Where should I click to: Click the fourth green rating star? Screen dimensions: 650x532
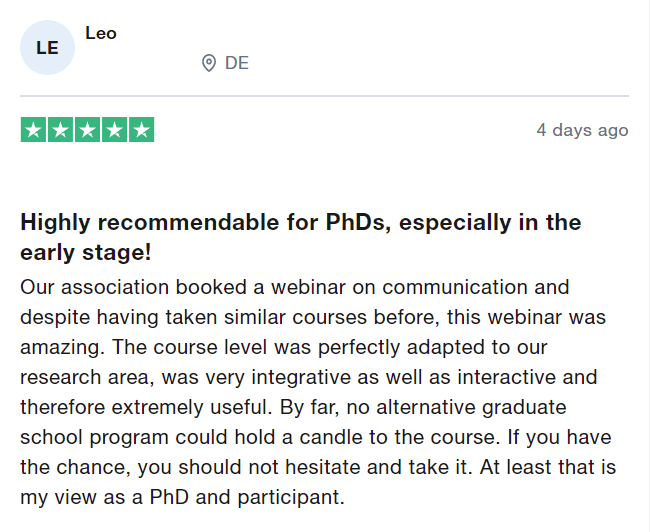pos(114,130)
